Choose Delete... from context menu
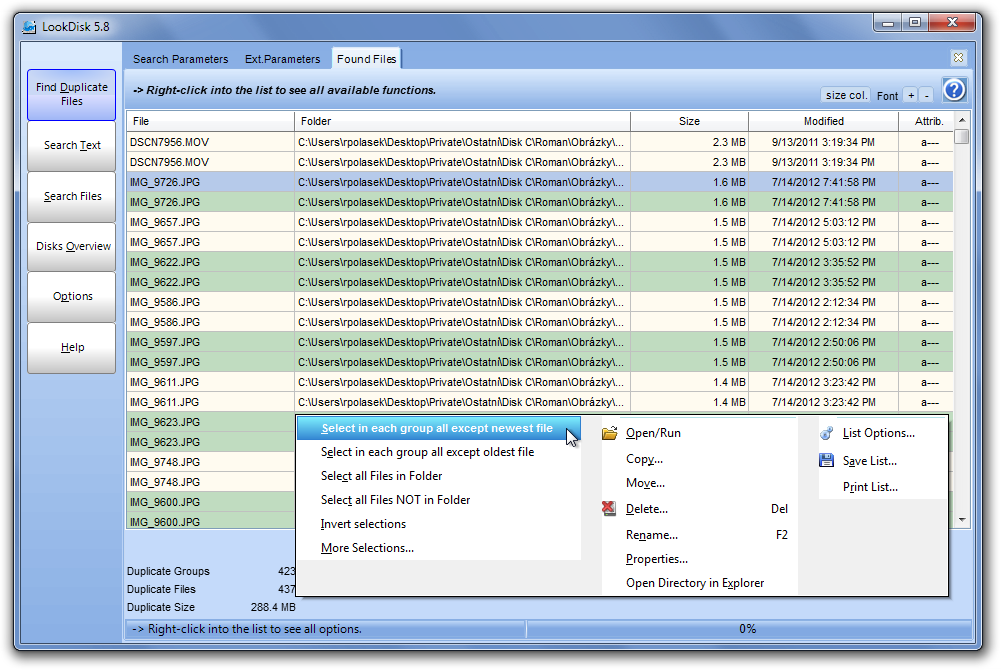Image resolution: width=1001 pixels, height=670 pixels. (x=699, y=509)
